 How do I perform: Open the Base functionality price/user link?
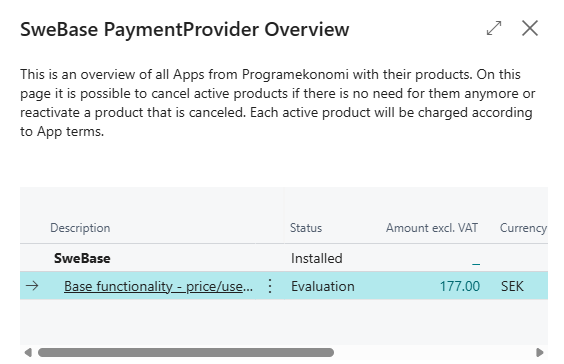click(x=158, y=286)
